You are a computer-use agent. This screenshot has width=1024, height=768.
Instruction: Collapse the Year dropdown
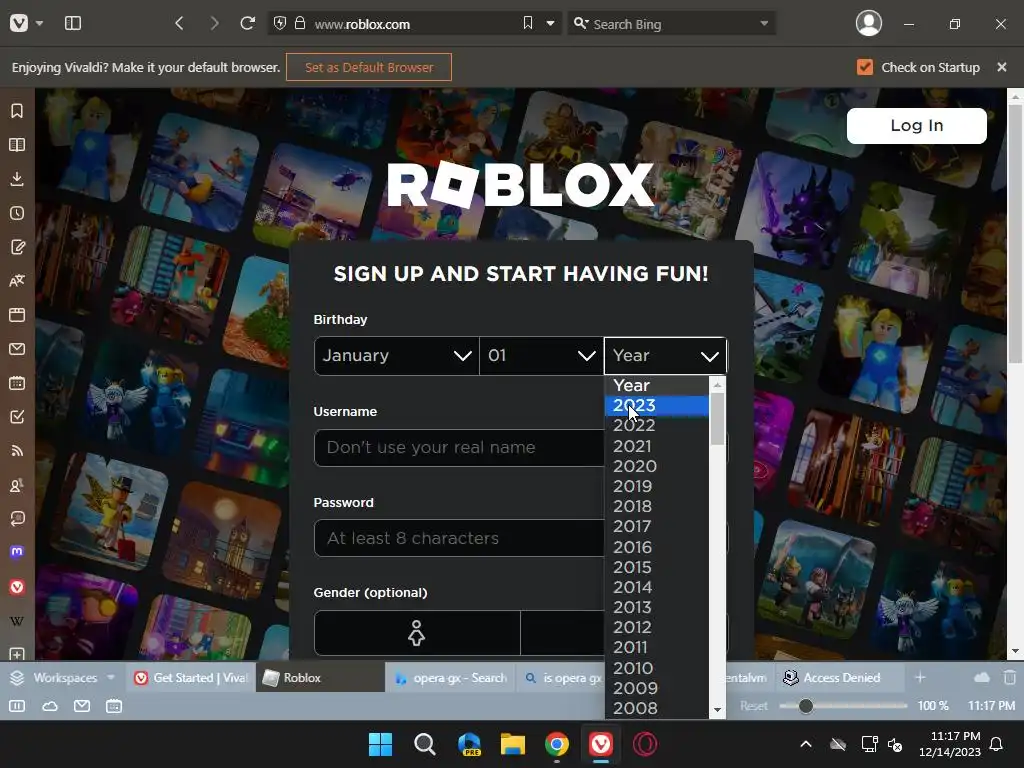(665, 356)
